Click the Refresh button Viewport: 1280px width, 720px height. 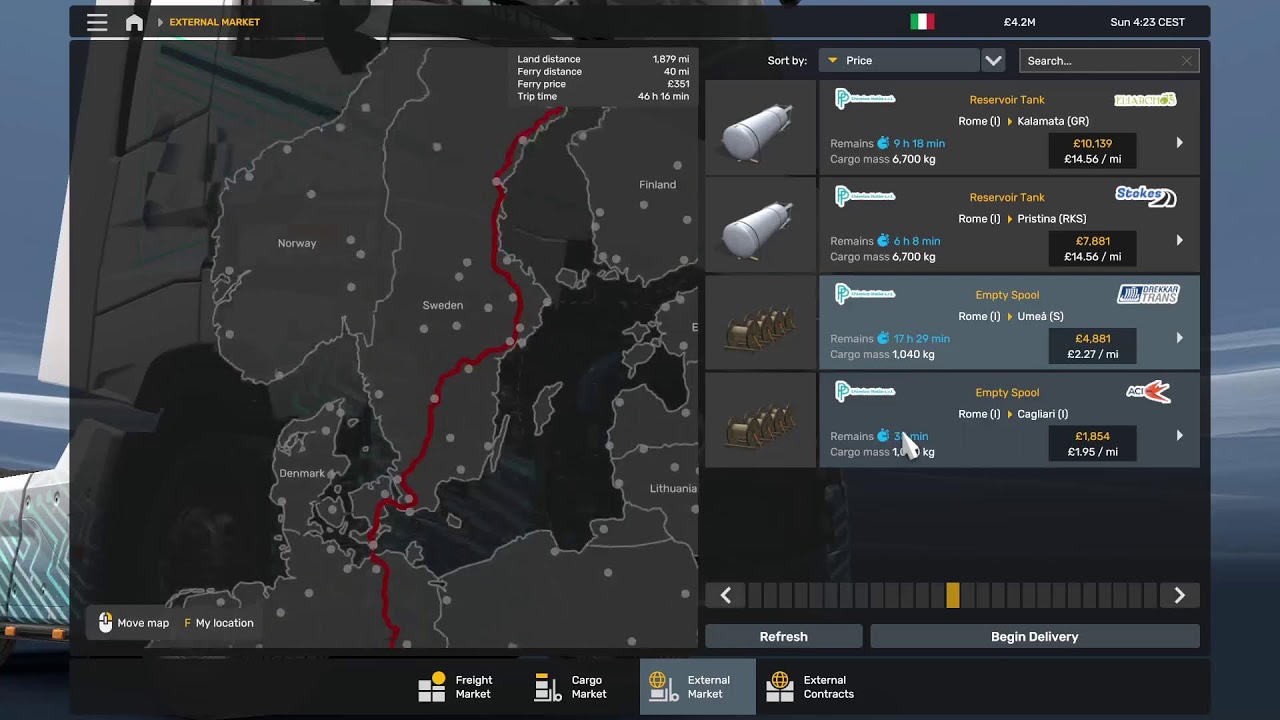coord(784,636)
